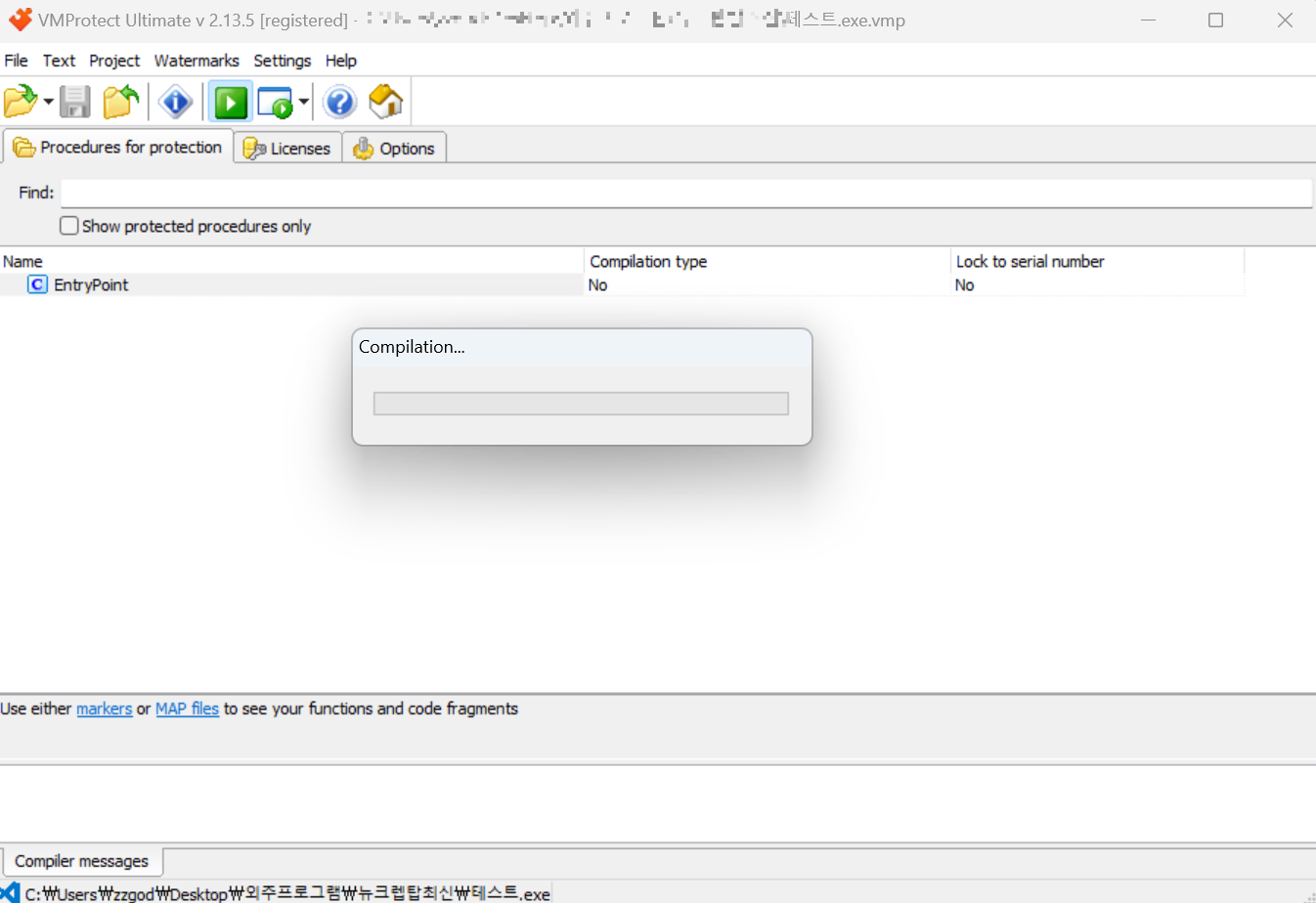The image size is (1316, 903).
Task: Open the markers hyperlink
Action: (x=104, y=709)
